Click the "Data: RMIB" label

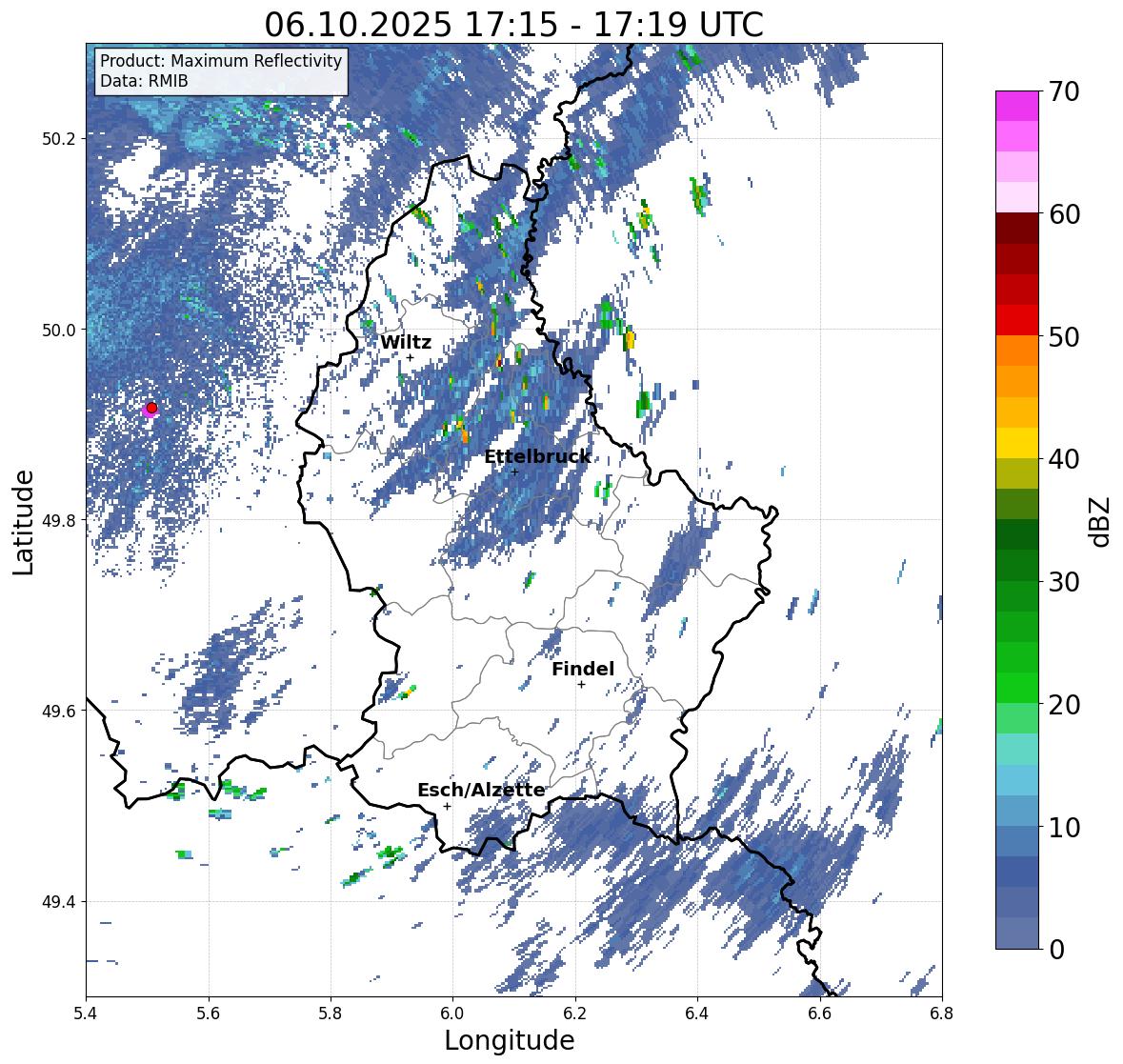coord(144,81)
